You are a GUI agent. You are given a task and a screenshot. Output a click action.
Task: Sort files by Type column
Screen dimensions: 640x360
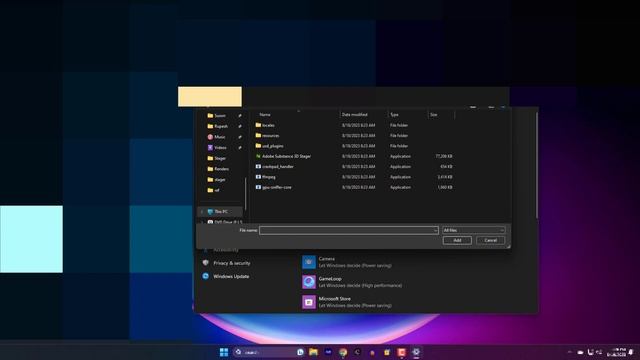(394, 115)
